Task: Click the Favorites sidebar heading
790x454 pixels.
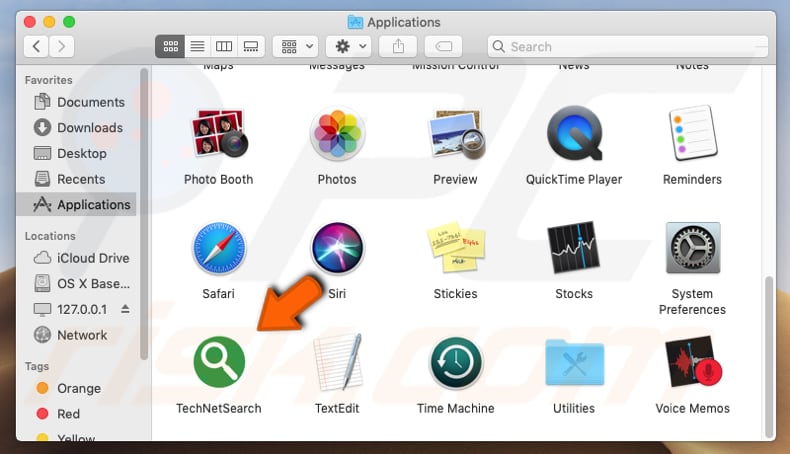Action: [x=48, y=80]
